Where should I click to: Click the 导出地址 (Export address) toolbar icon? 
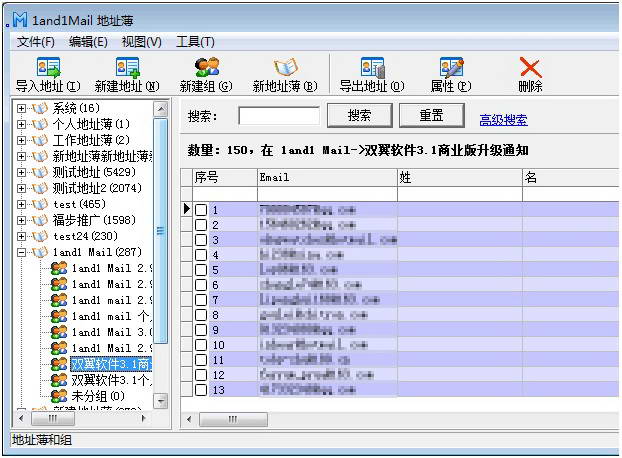point(372,67)
